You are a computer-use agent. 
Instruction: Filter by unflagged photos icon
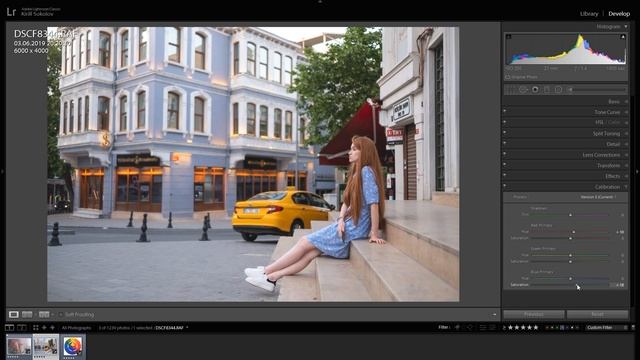(x=469, y=327)
